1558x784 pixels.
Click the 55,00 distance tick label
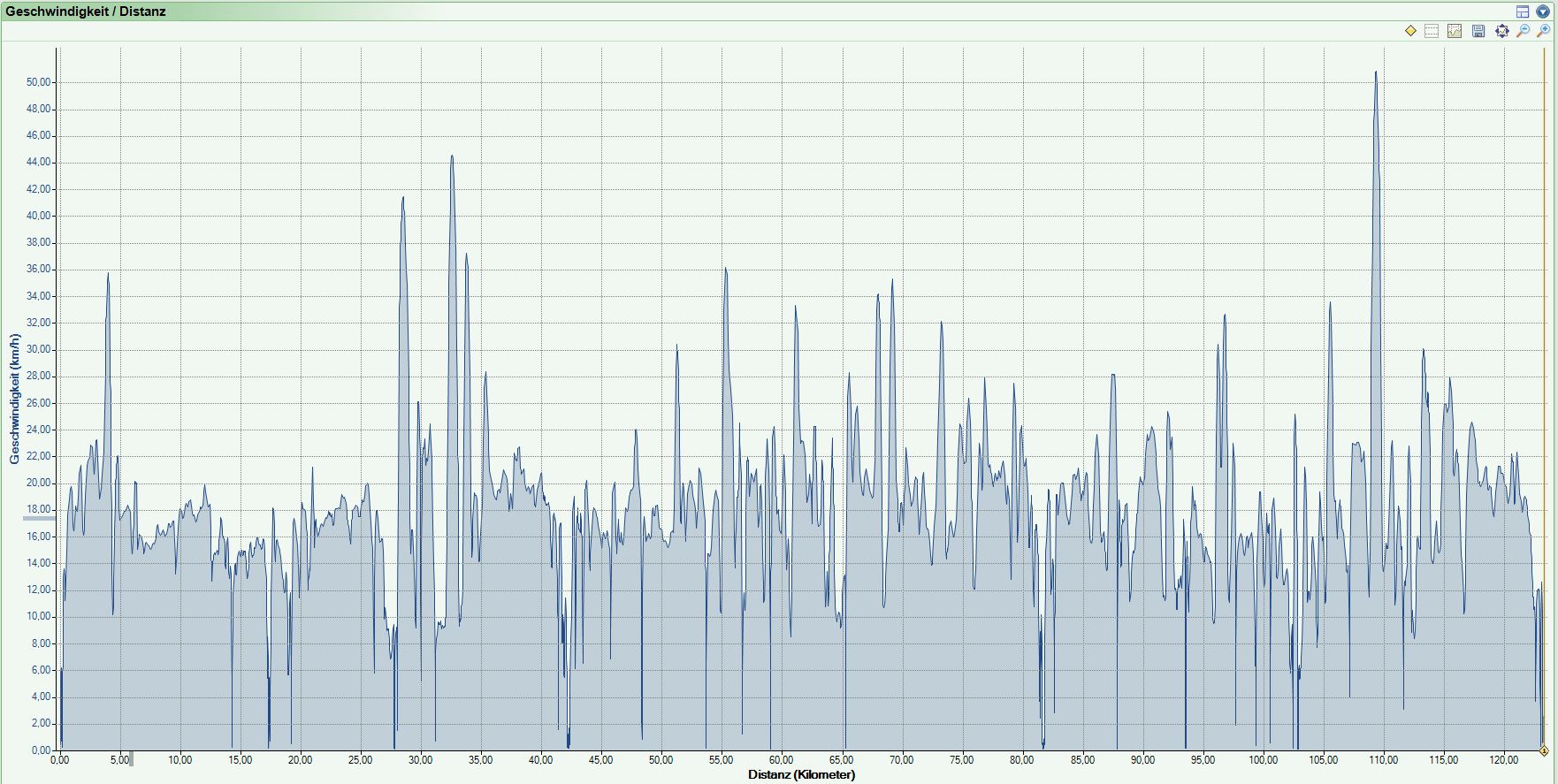[722, 760]
